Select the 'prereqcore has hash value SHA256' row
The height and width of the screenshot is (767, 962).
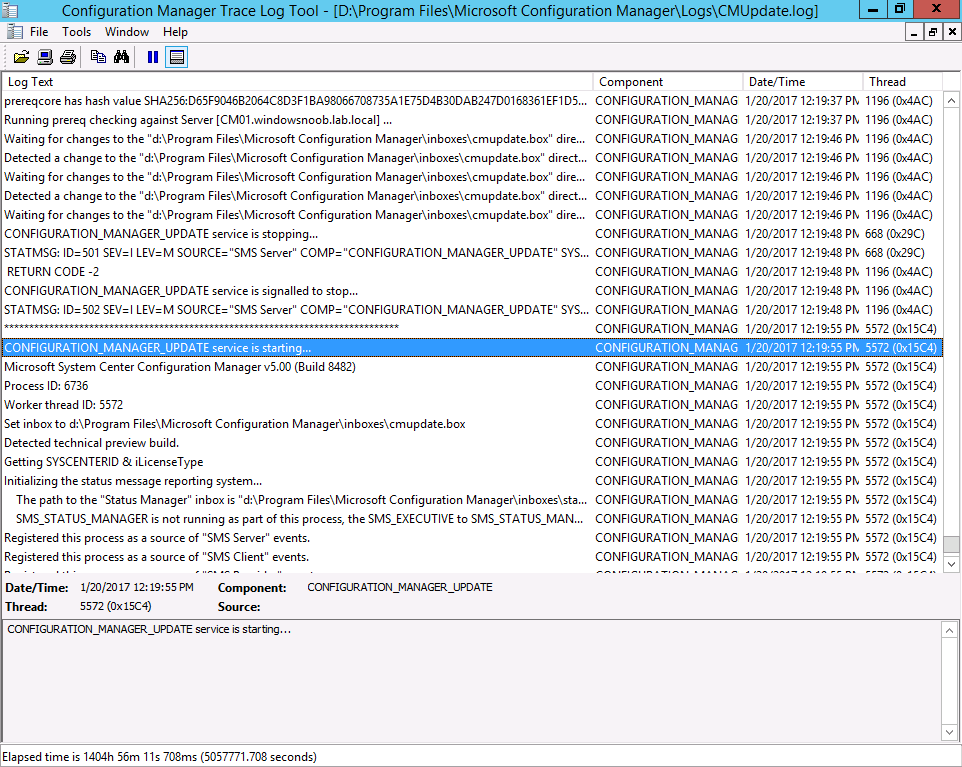[472, 101]
